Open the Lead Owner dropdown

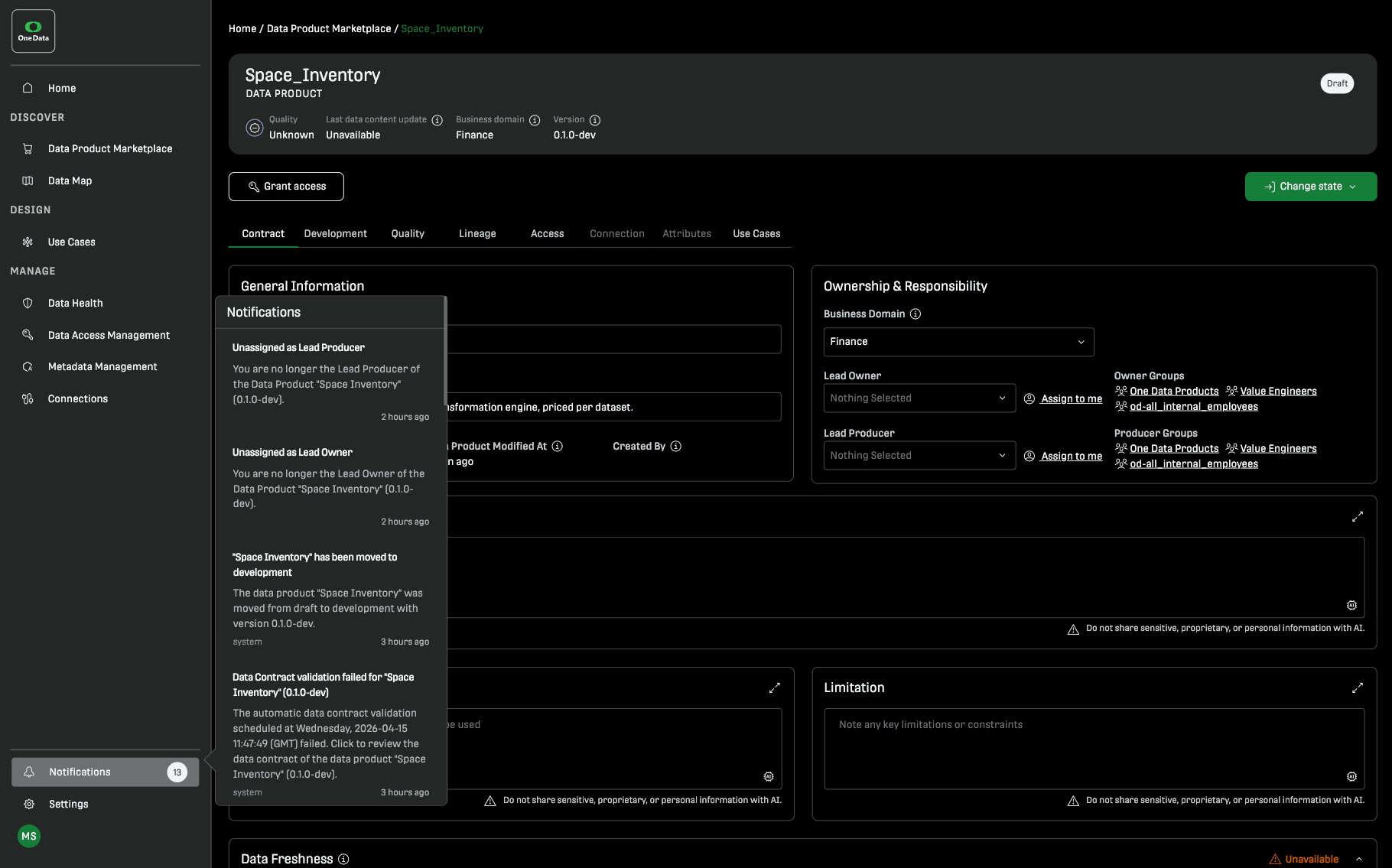pyautogui.click(x=919, y=398)
